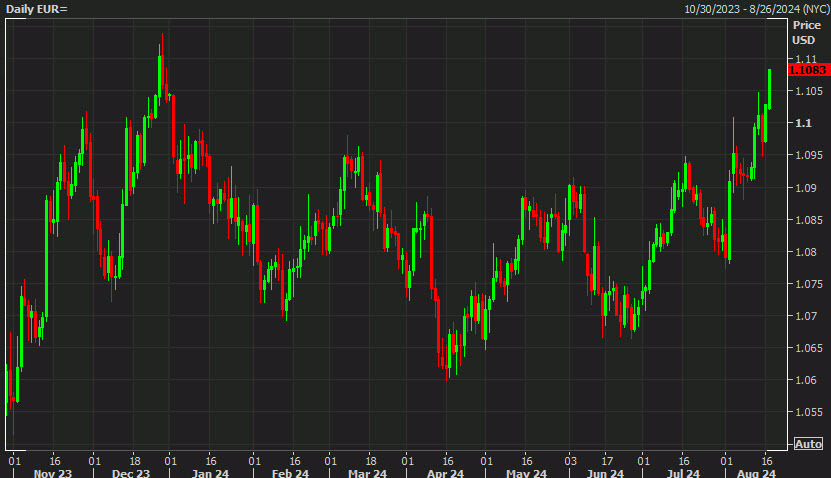The image size is (831, 478).
Task: Click the Jun 24 month label
Action: click(x=605, y=473)
